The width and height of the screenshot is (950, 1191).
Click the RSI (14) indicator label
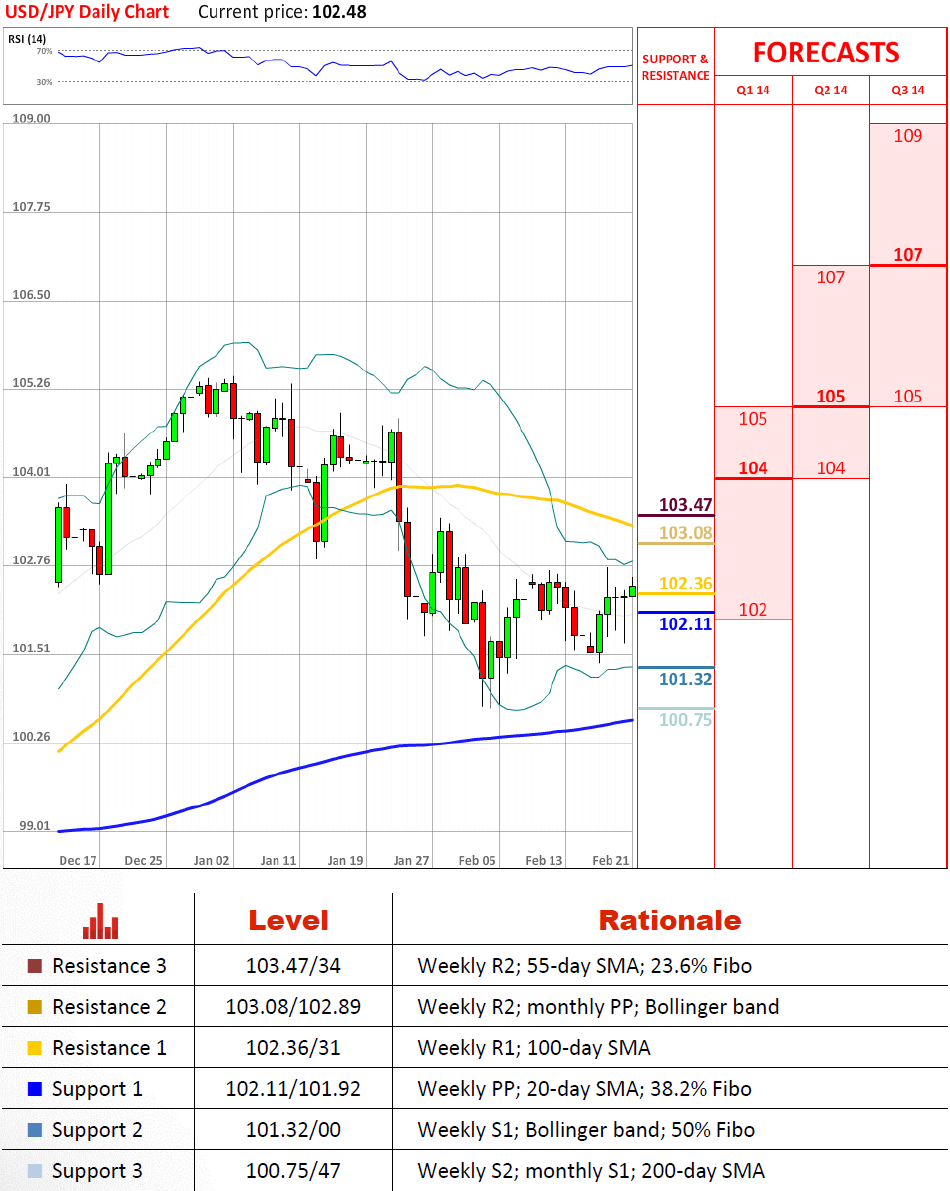coord(25,40)
